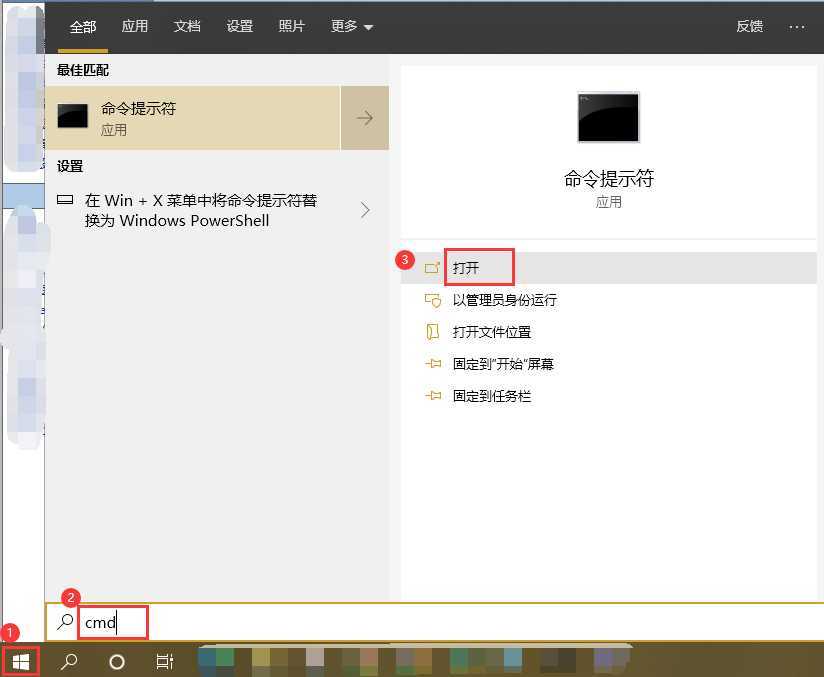The image size is (824, 677).
Task: Click the Windows Start button
Action: 21,661
